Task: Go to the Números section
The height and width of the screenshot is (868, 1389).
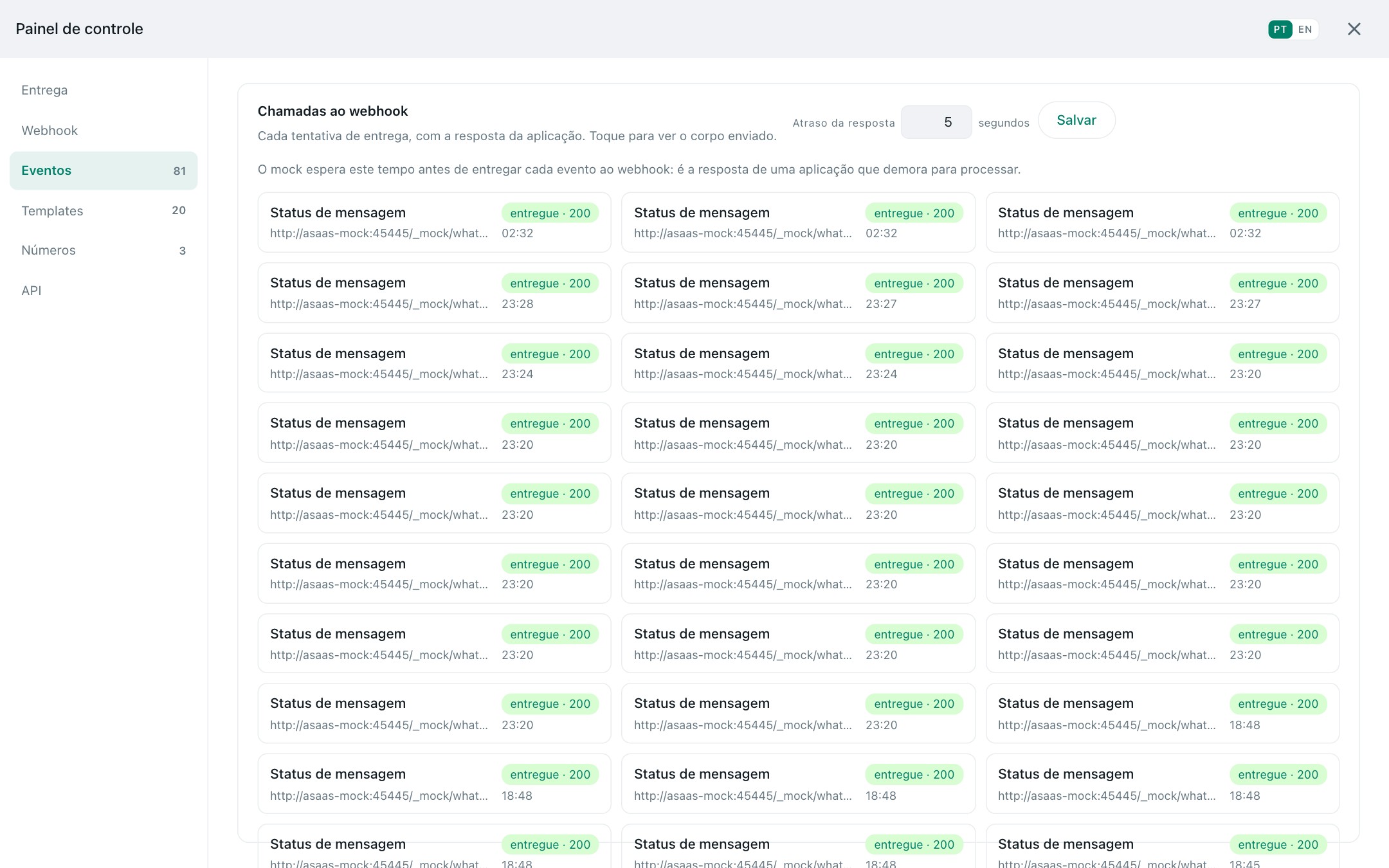Action: point(104,250)
